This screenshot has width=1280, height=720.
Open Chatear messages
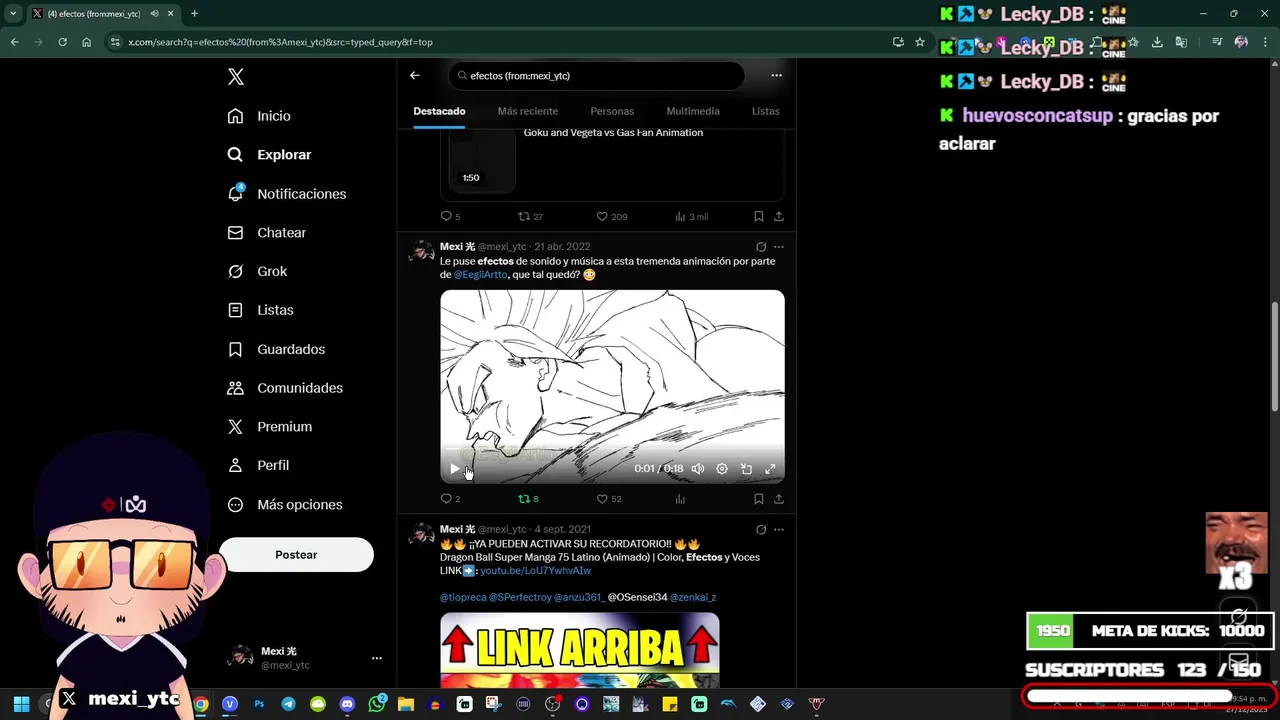(x=266, y=233)
